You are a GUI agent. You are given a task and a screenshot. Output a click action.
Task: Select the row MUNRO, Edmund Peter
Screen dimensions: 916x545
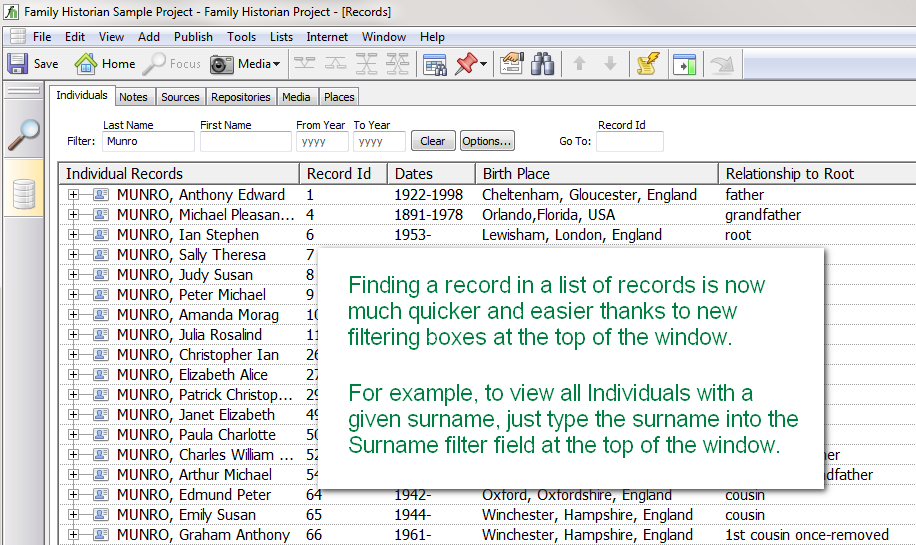pyautogui.click(x=488, y=495)
